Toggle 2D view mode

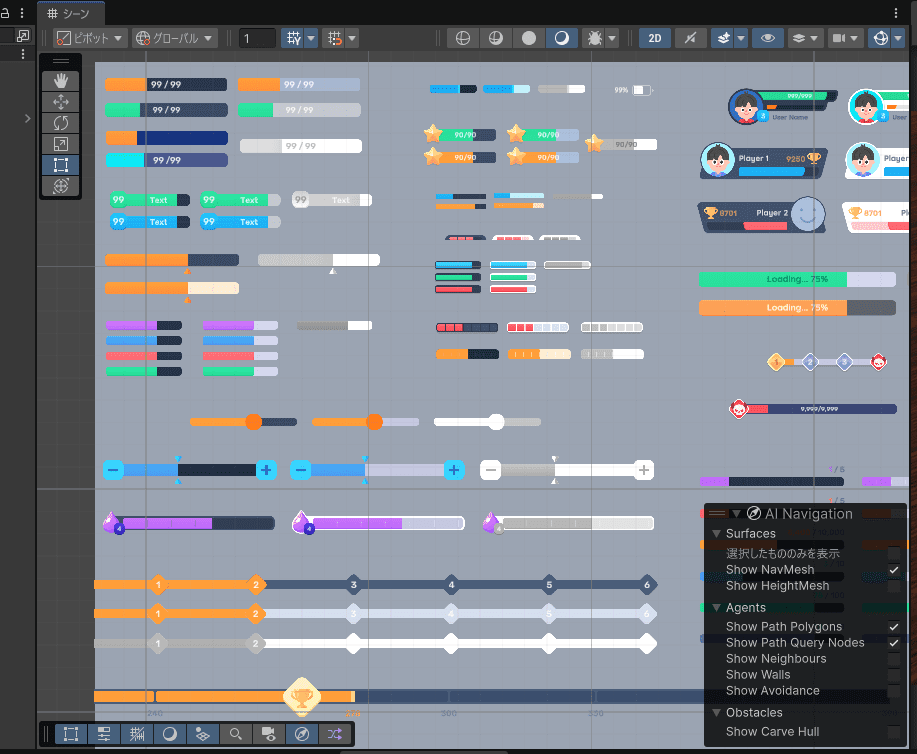click(655, 38)
